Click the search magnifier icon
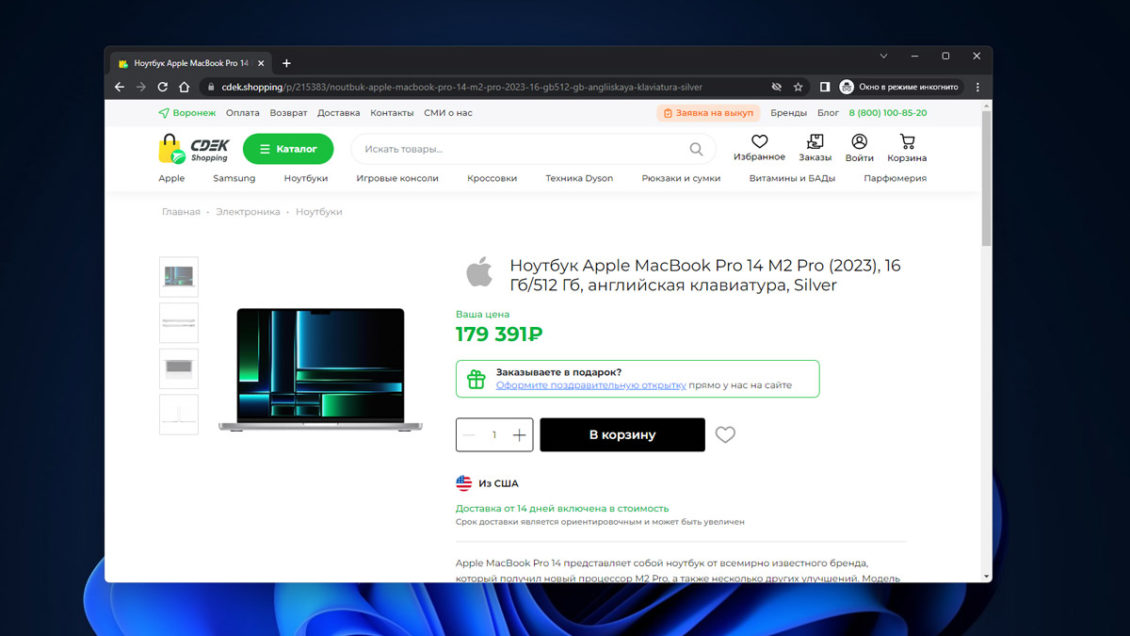 (x=696, y=149)
